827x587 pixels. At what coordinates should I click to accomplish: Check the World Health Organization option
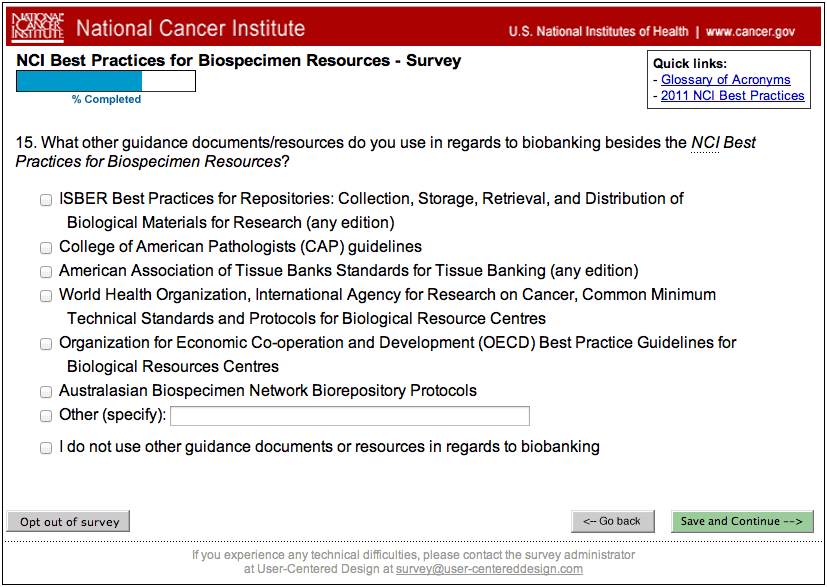click(46, 296)
